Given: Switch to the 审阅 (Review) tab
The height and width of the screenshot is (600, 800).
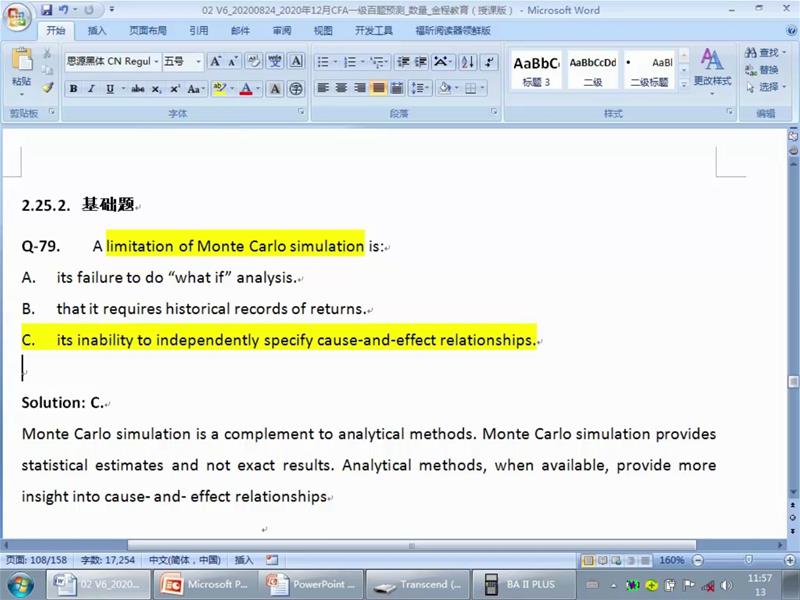Looking at the screenshot, I should 282,31.
